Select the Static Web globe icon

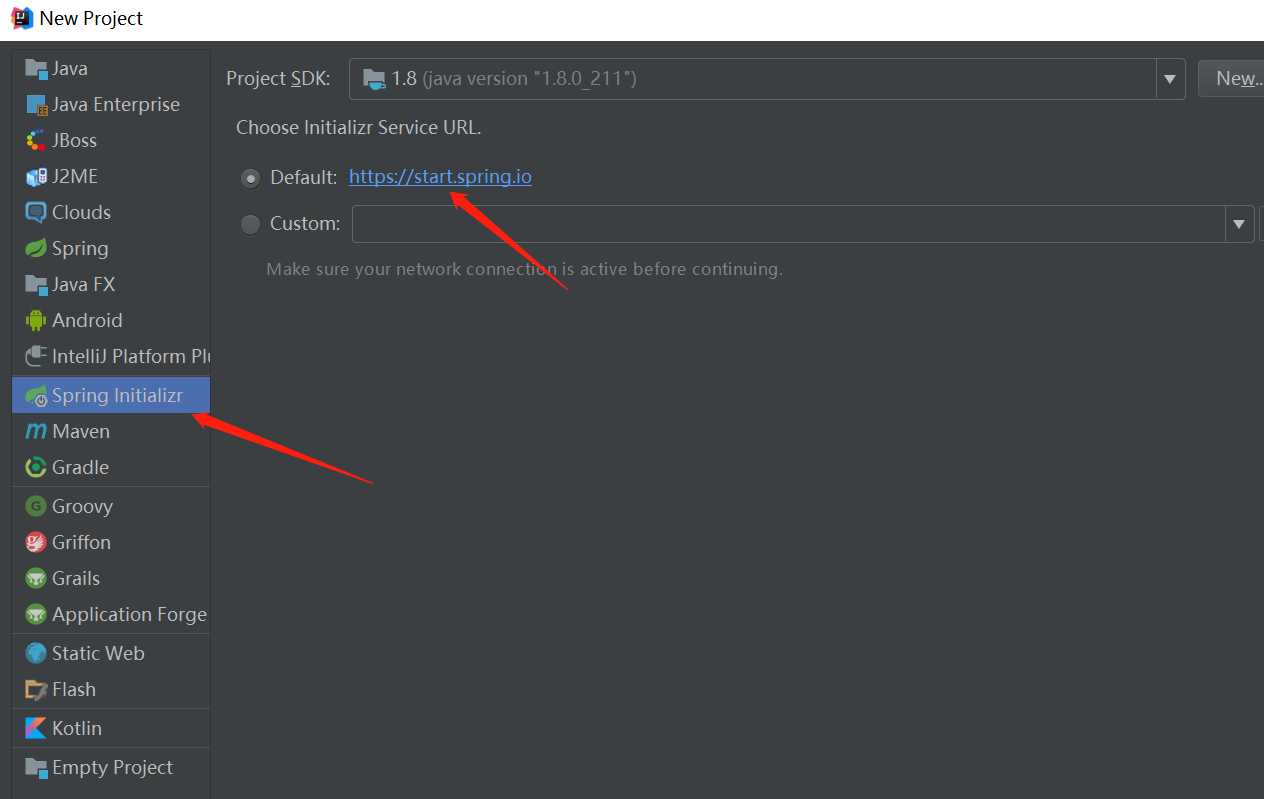click(36, 654)
